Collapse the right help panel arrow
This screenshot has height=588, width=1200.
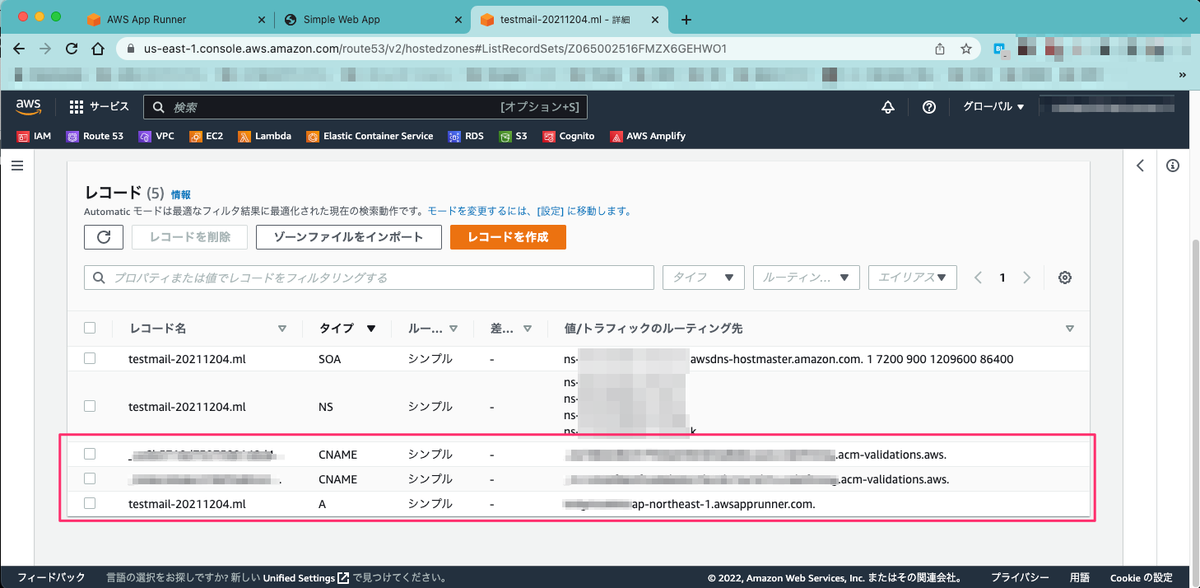(1140, 166)
